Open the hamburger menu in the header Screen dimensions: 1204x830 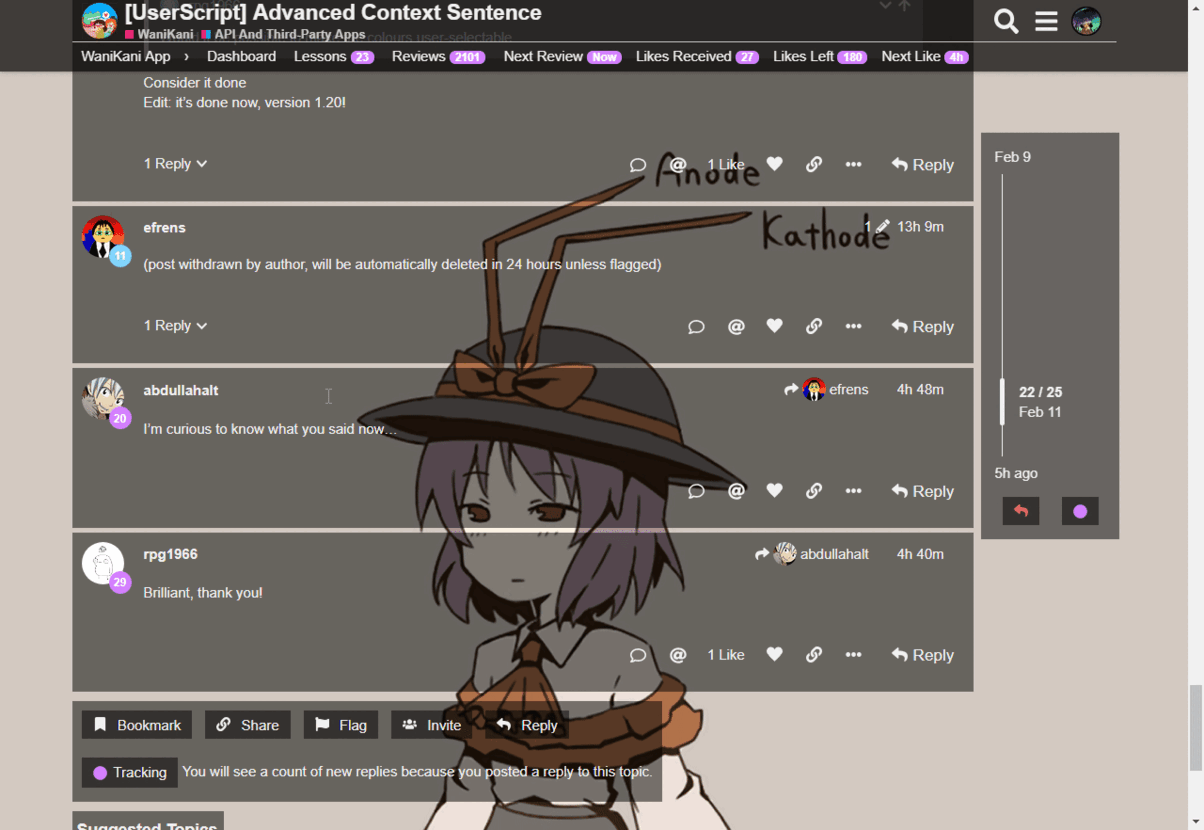click(x=1046, y=21)
